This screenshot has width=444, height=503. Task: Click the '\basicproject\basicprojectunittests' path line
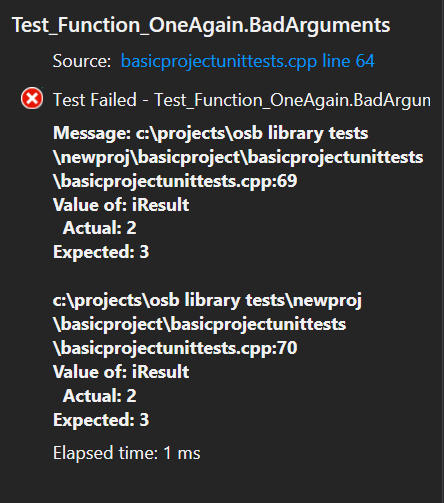click(x=199, y=324)
